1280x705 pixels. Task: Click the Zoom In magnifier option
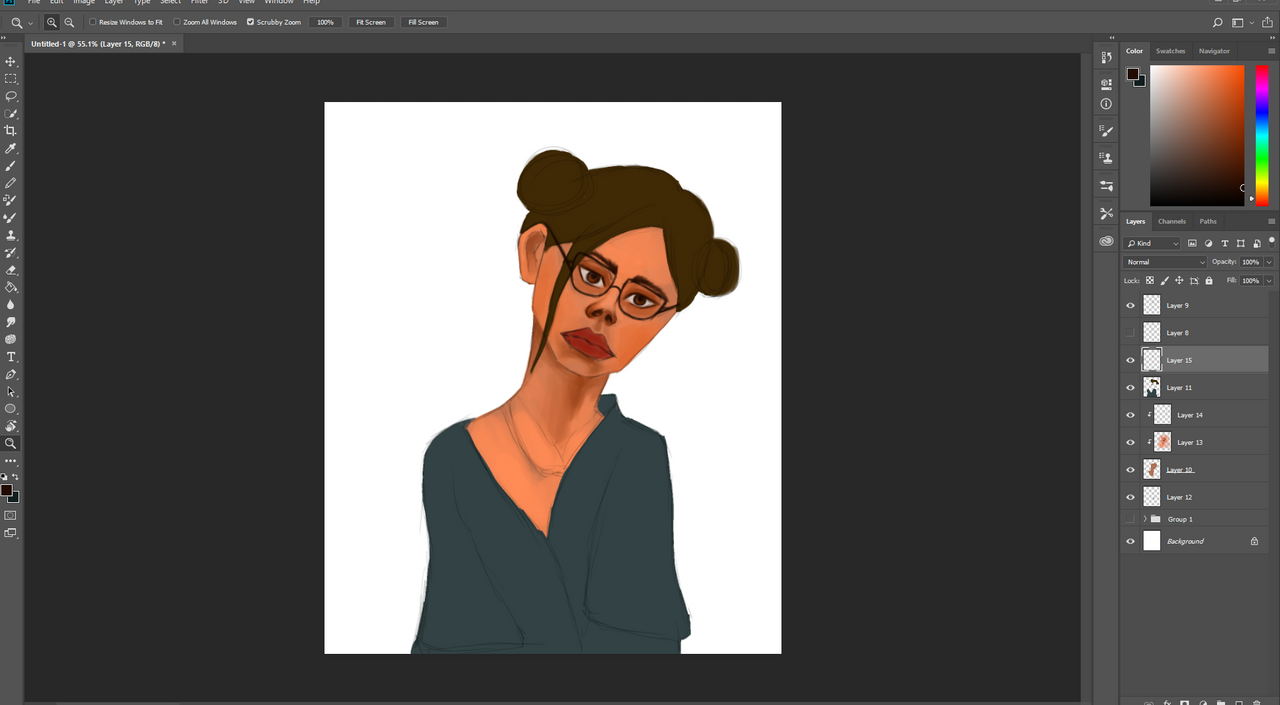[x=52, y=22]
